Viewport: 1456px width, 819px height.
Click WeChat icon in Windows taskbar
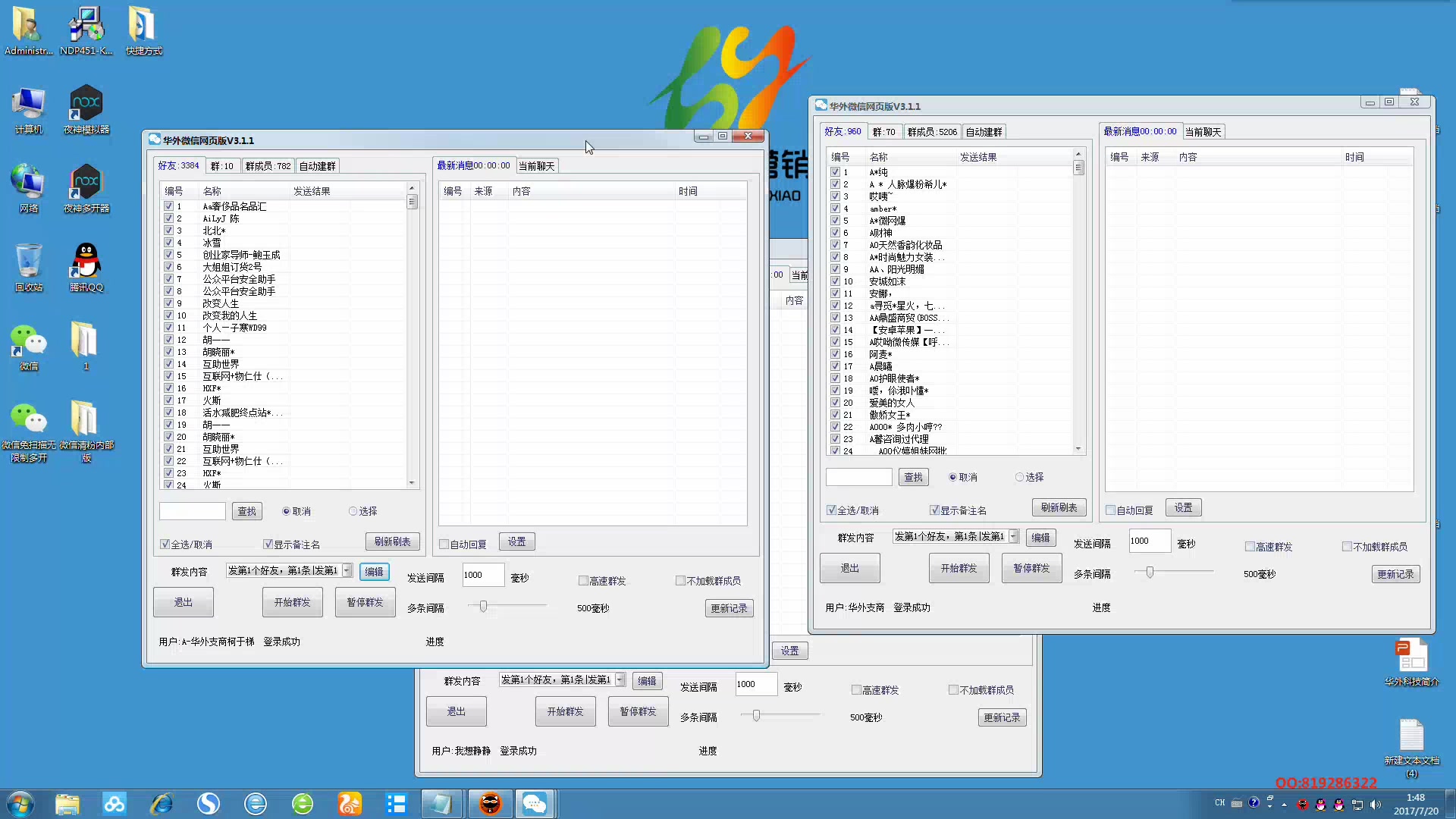pos(536,804)
